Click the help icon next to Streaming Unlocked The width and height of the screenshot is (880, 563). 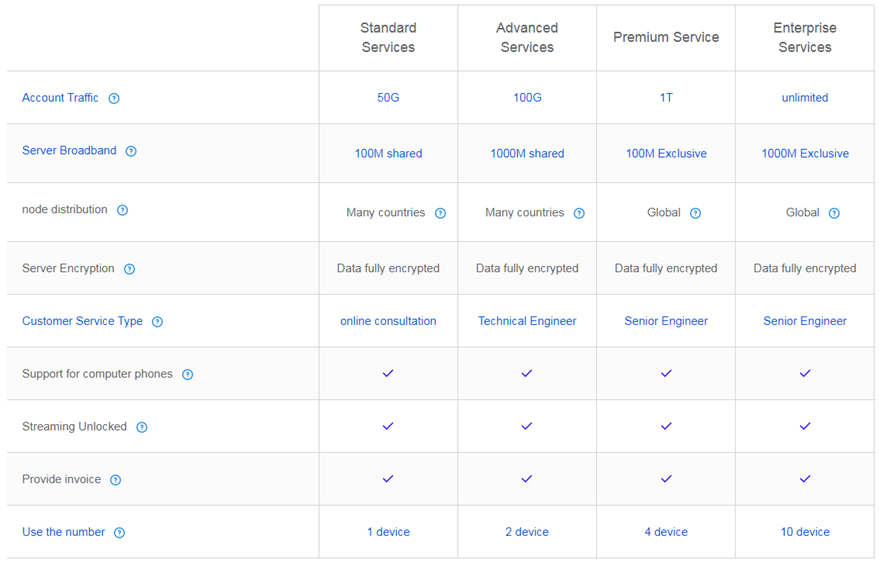coord(142,427)
